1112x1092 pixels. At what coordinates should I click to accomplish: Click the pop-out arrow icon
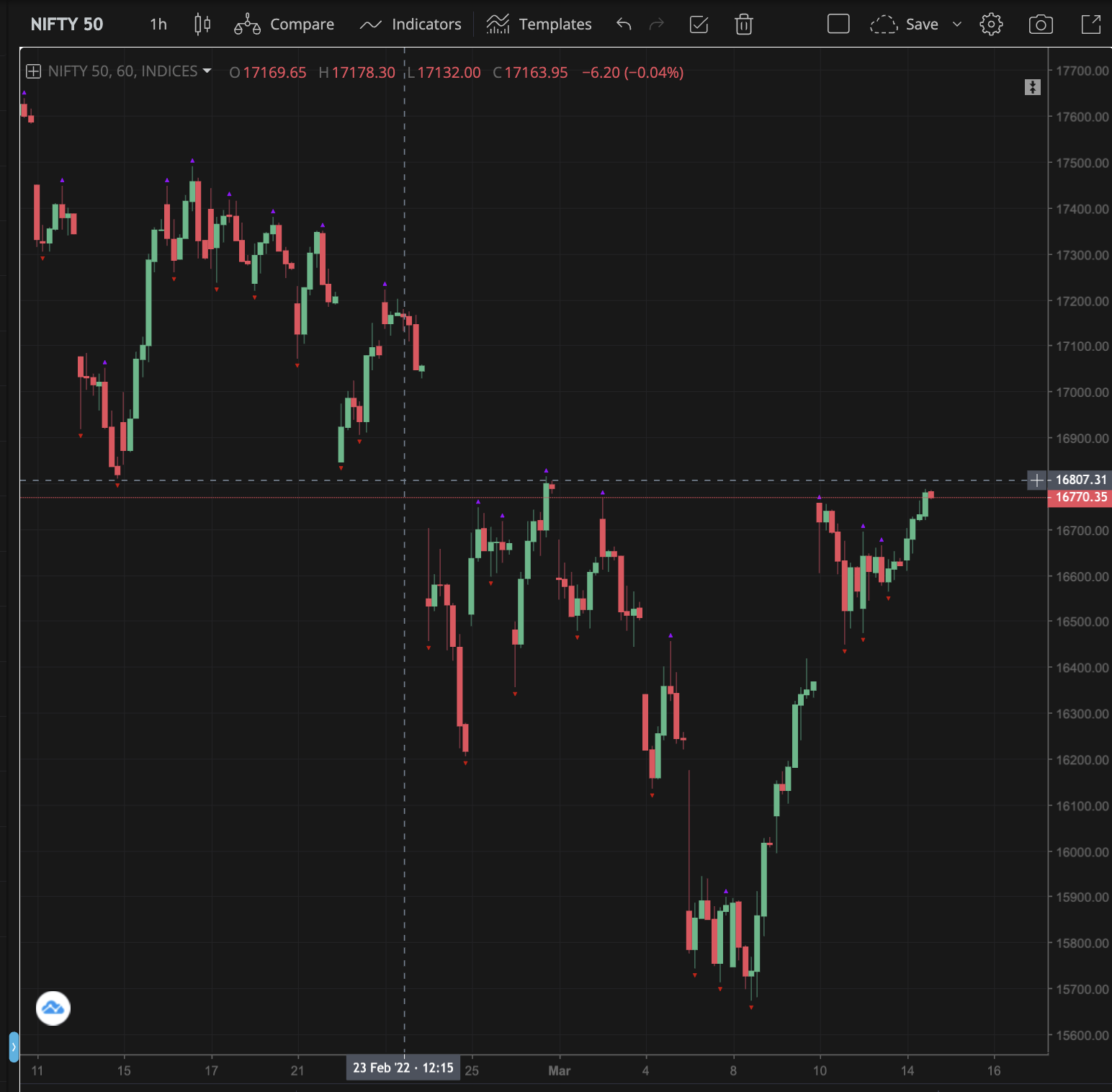(1091, 24)
